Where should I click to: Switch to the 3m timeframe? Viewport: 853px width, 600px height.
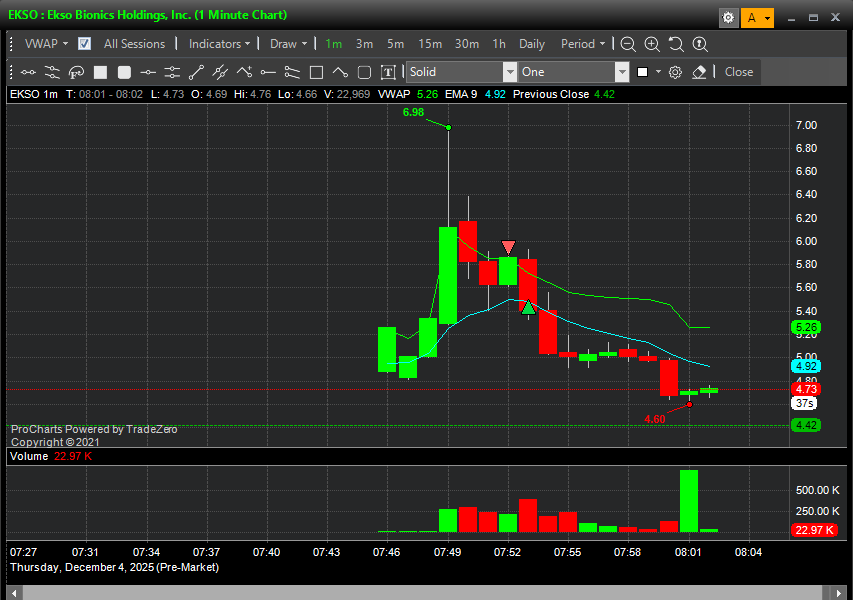(x=364, y=44)
